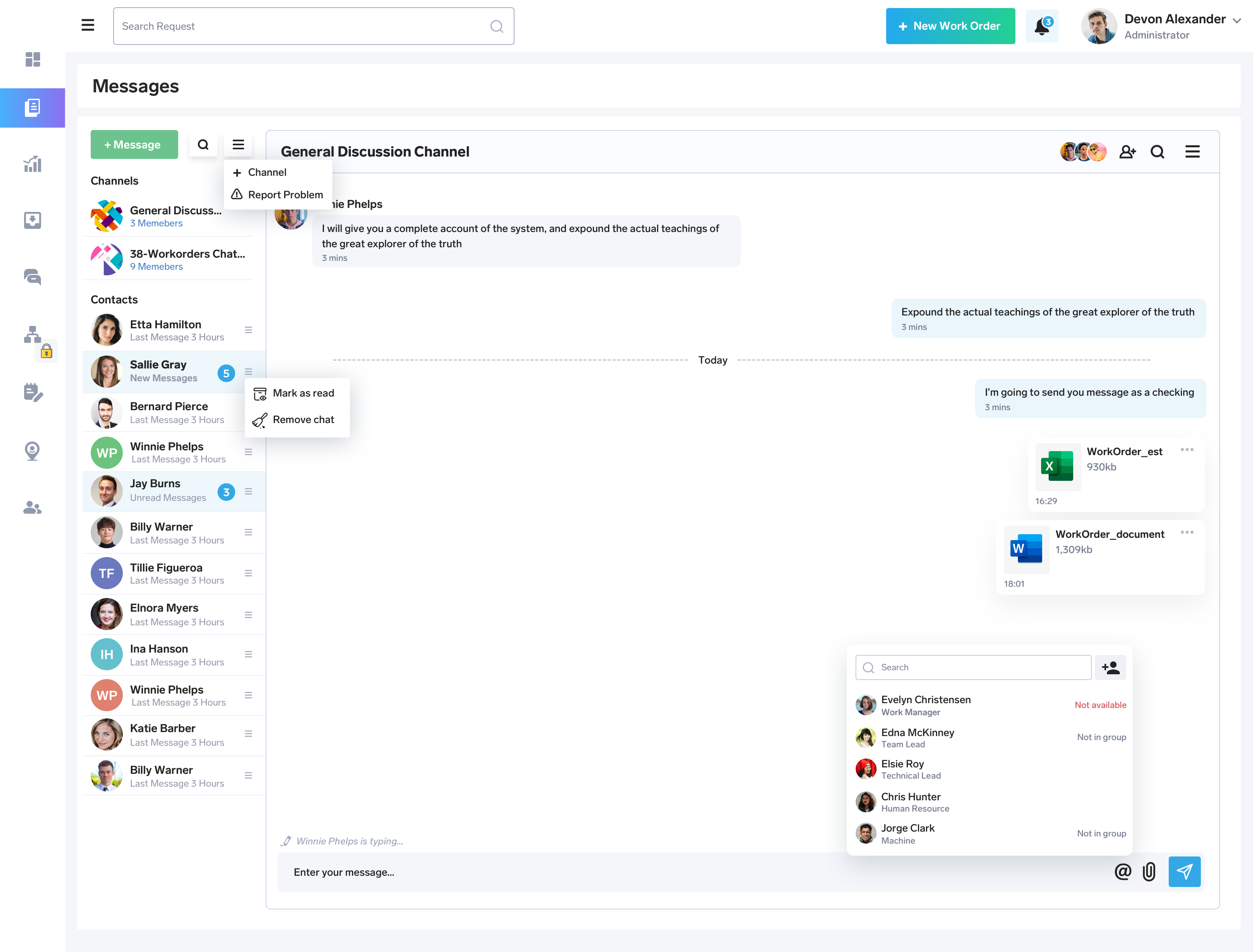Click the New Work Order button
Screen dimensions: 1253x952
pyautogui.click(x=950, y=26)
